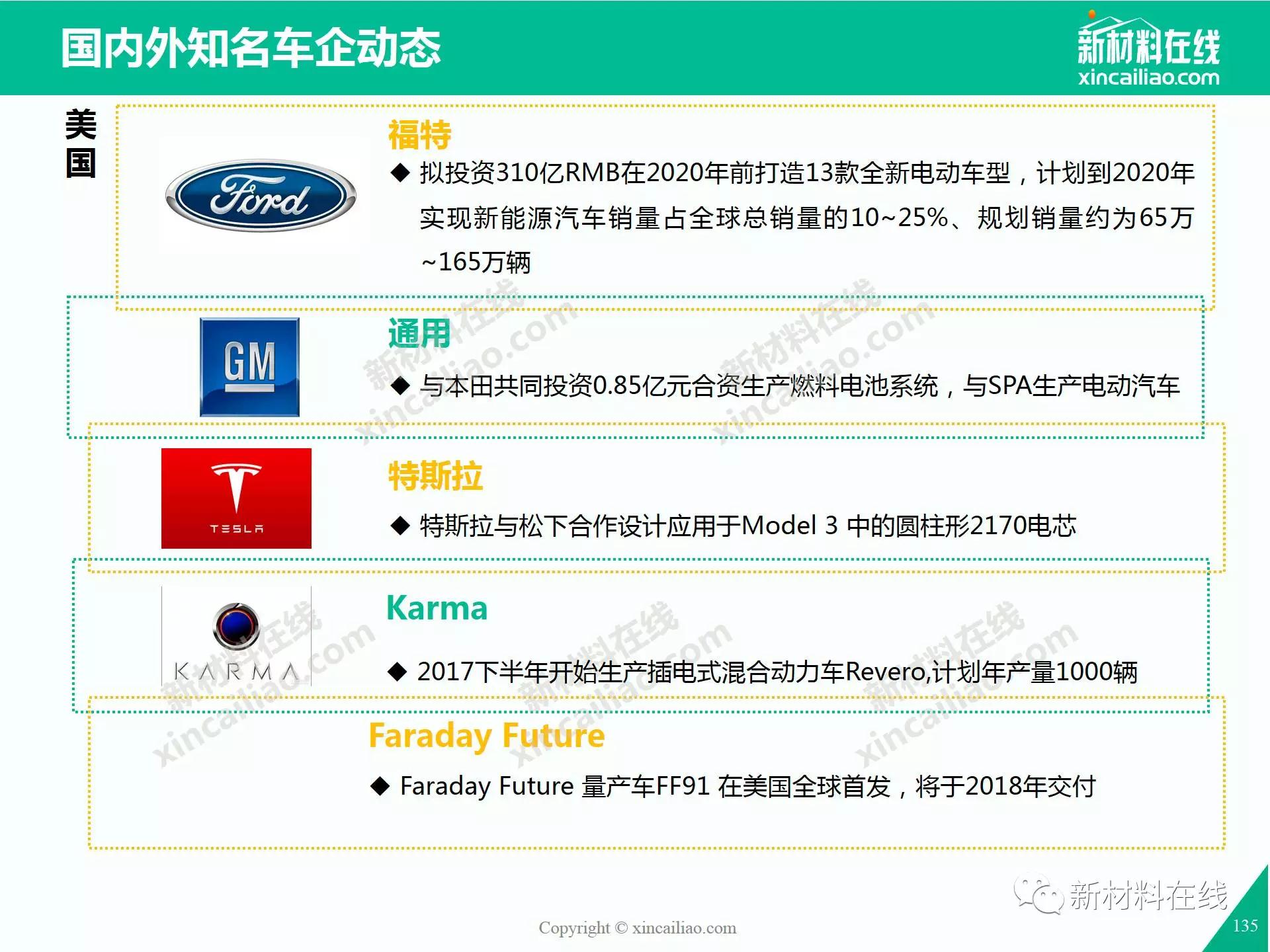Click the xincailiao.com text in the header
The image size is (1270, 952).
(1148, 77)
